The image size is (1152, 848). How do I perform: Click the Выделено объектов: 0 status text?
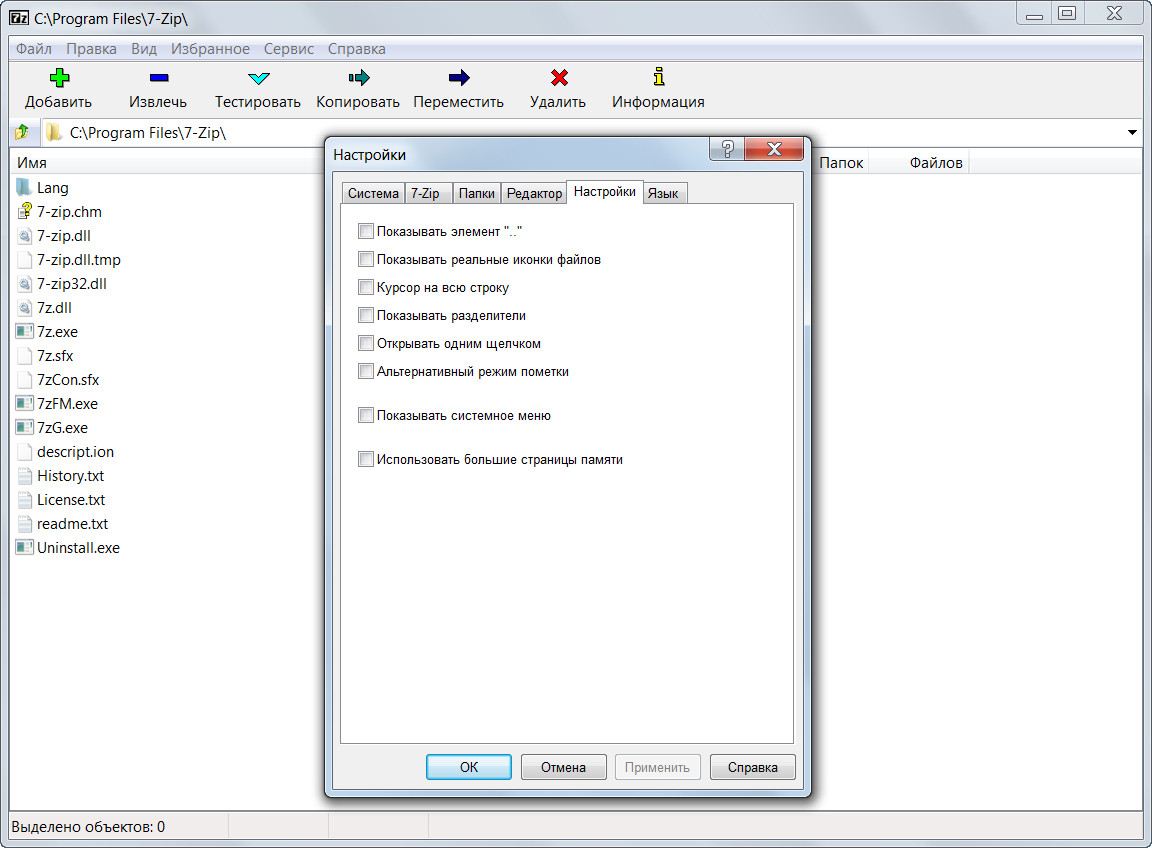point(88,827)
